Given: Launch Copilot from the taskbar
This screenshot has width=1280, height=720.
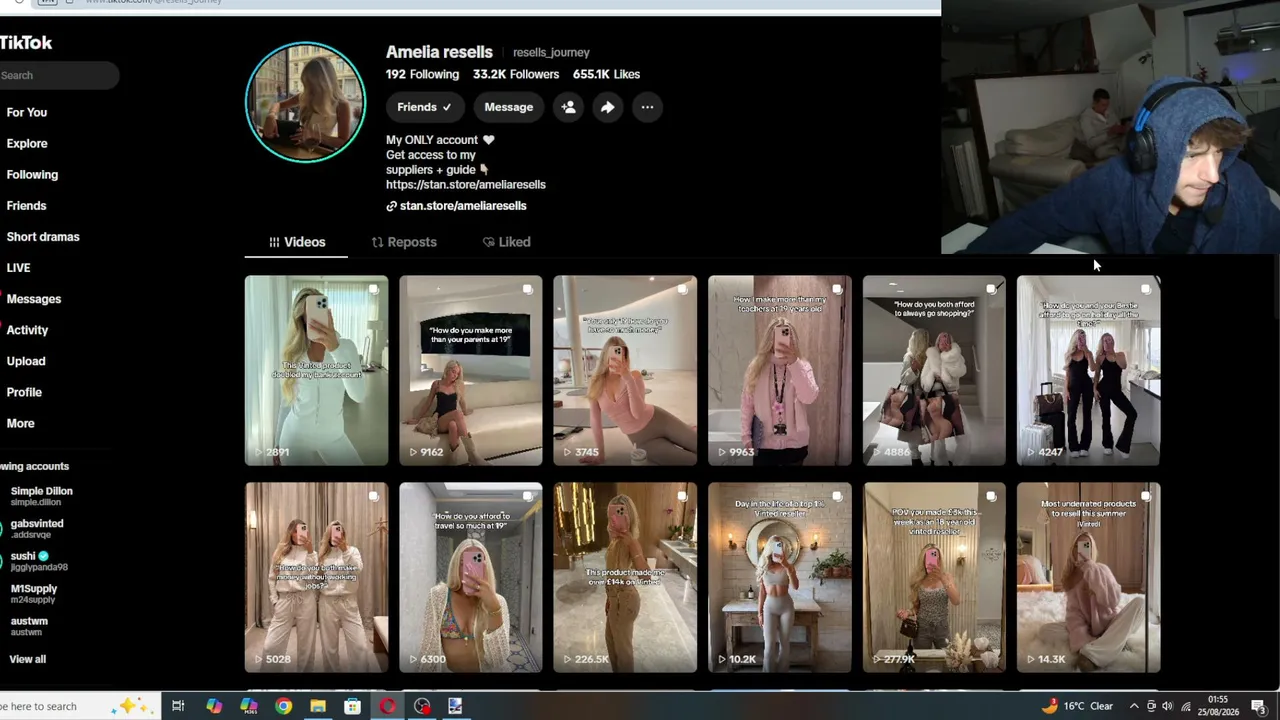Looking at the screenshot, I should click(x=214, y=706).
